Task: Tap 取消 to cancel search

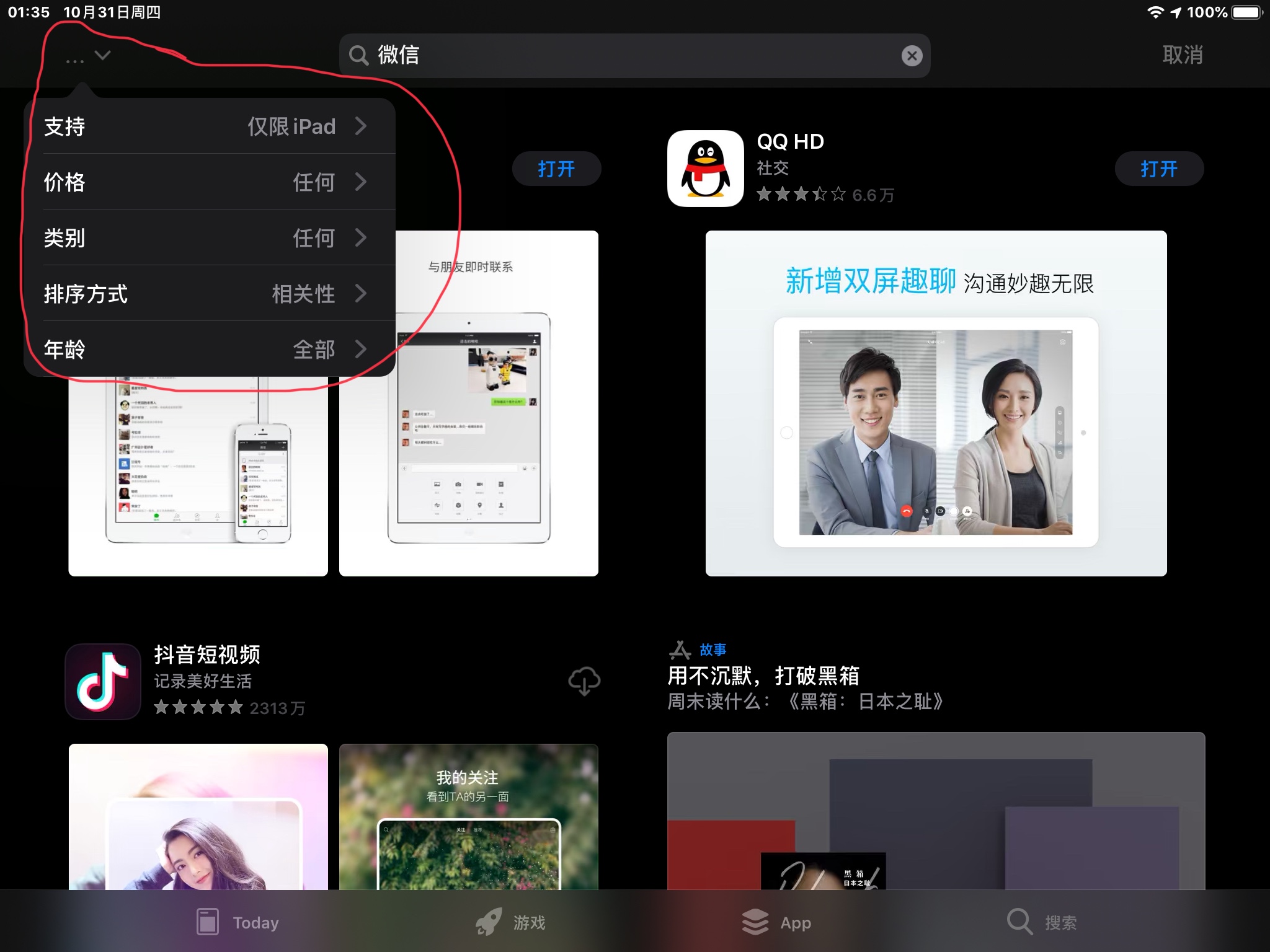Action: click(x=1182, y=55)
